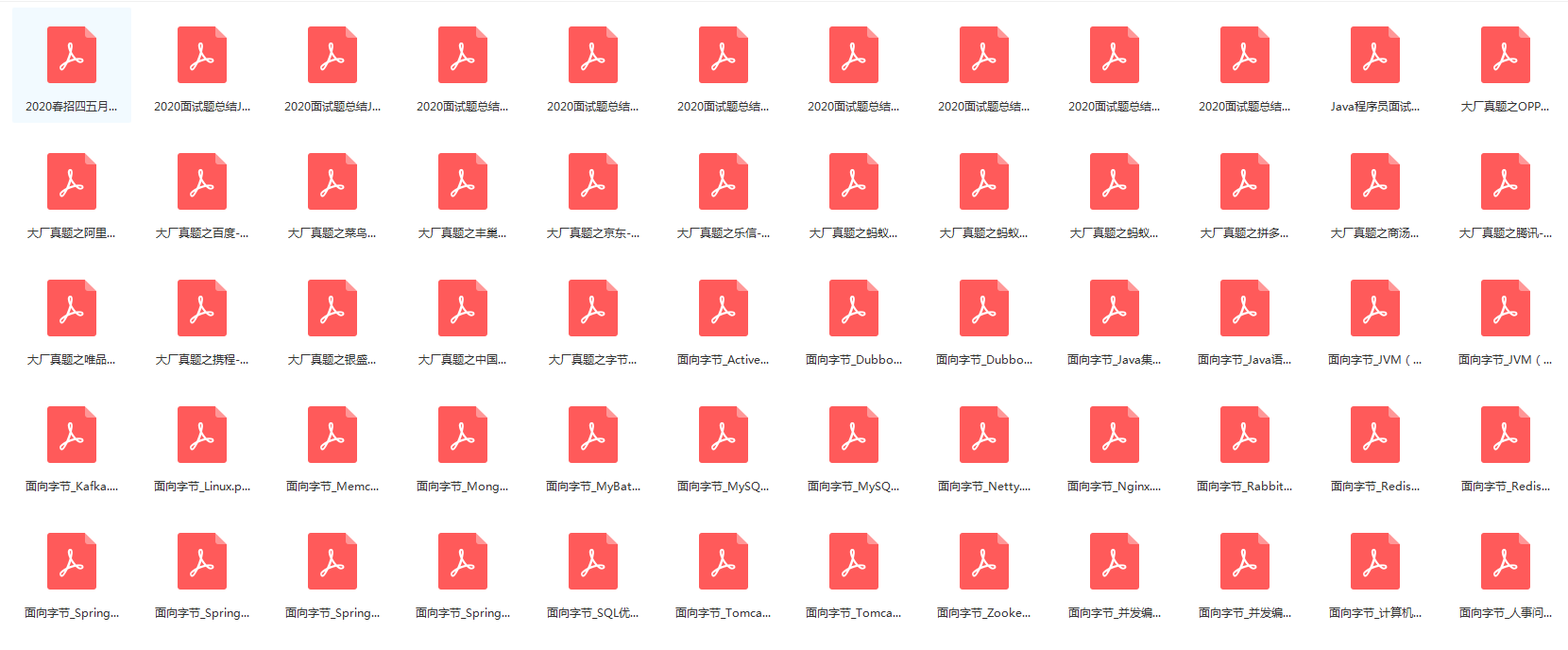
Task: Click the file name 面向字节_Netty....
Action: (x=984, y=487)
